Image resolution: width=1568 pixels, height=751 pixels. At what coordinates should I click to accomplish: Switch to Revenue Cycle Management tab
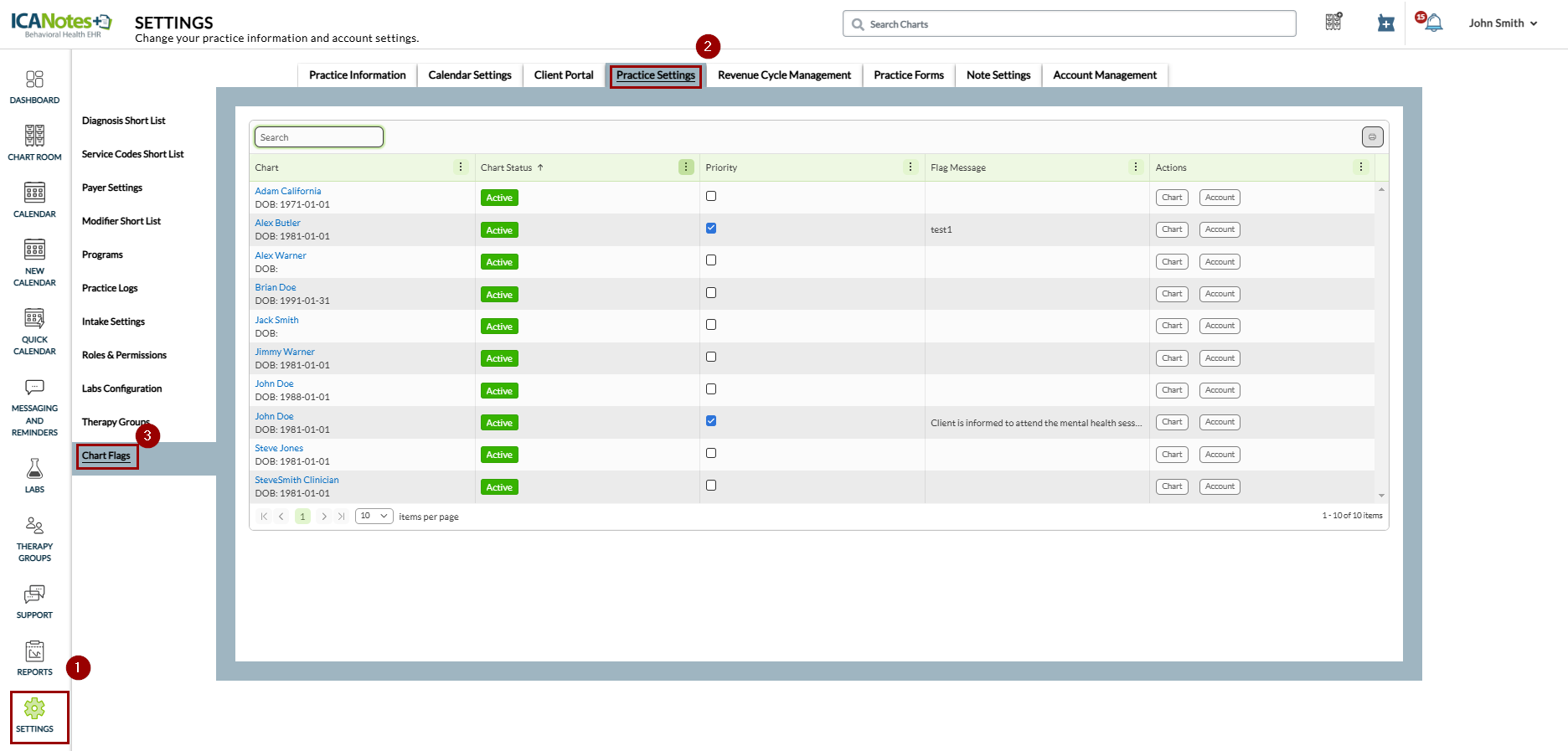click(x=784, y=75)
